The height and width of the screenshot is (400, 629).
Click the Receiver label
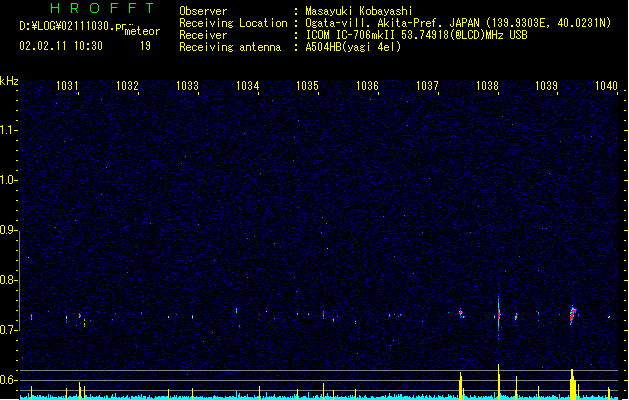coord(203,35)
